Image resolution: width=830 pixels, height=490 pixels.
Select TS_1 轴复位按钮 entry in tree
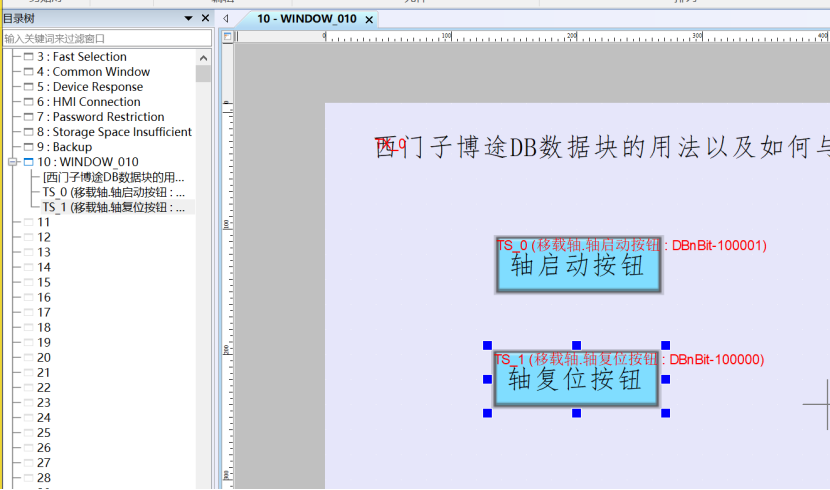(x=114, y=207)
